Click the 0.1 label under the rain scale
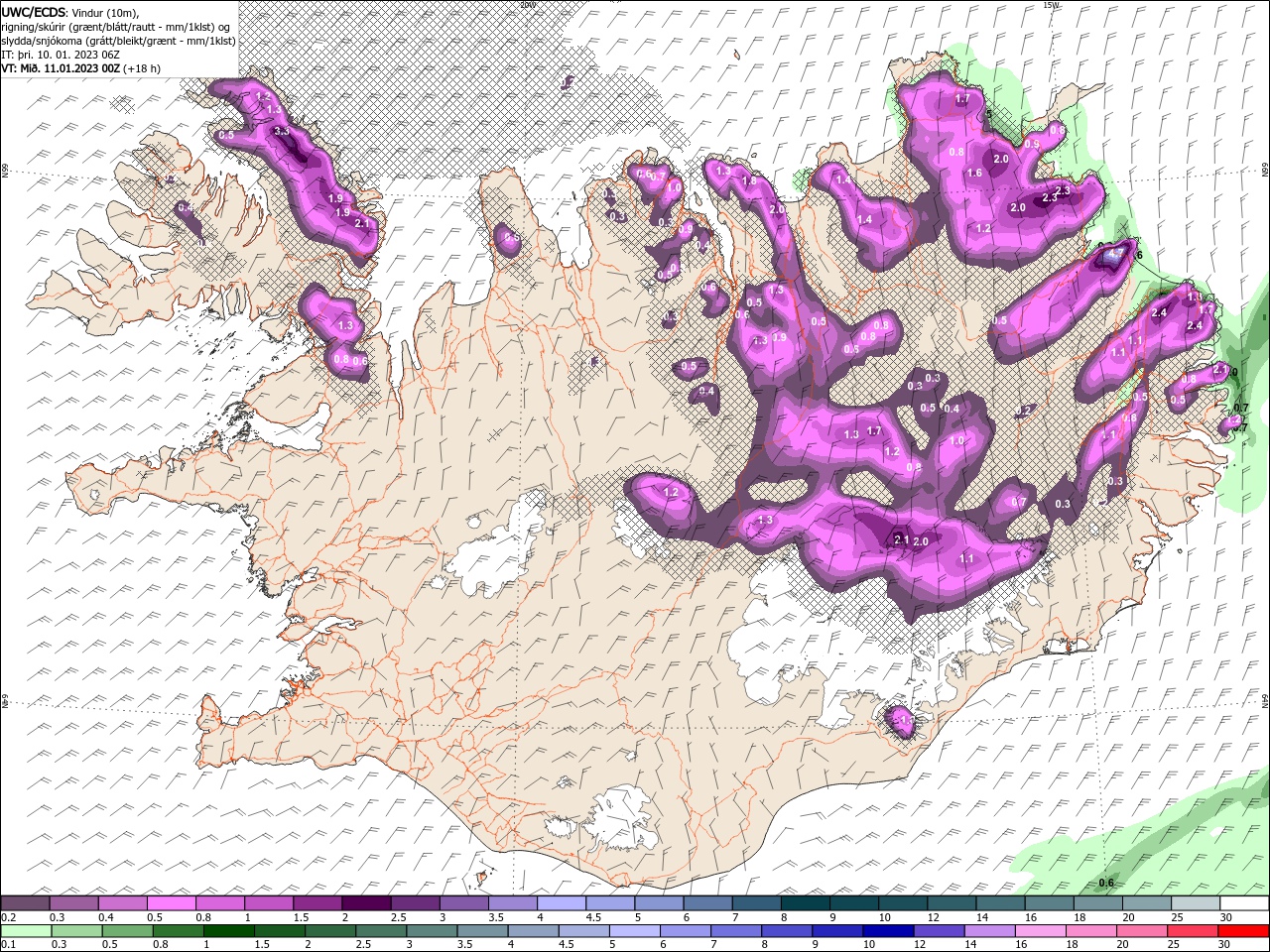The height and width of the screenshot is (952, 1270). click(x=9, y=944)
